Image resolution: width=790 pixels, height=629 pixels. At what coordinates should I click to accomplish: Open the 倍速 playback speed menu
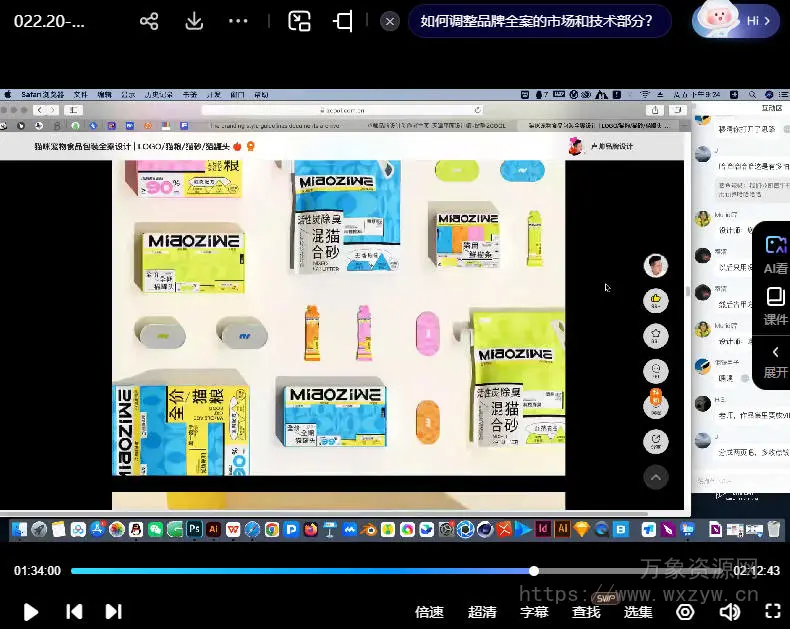click(x=429, y=612)
